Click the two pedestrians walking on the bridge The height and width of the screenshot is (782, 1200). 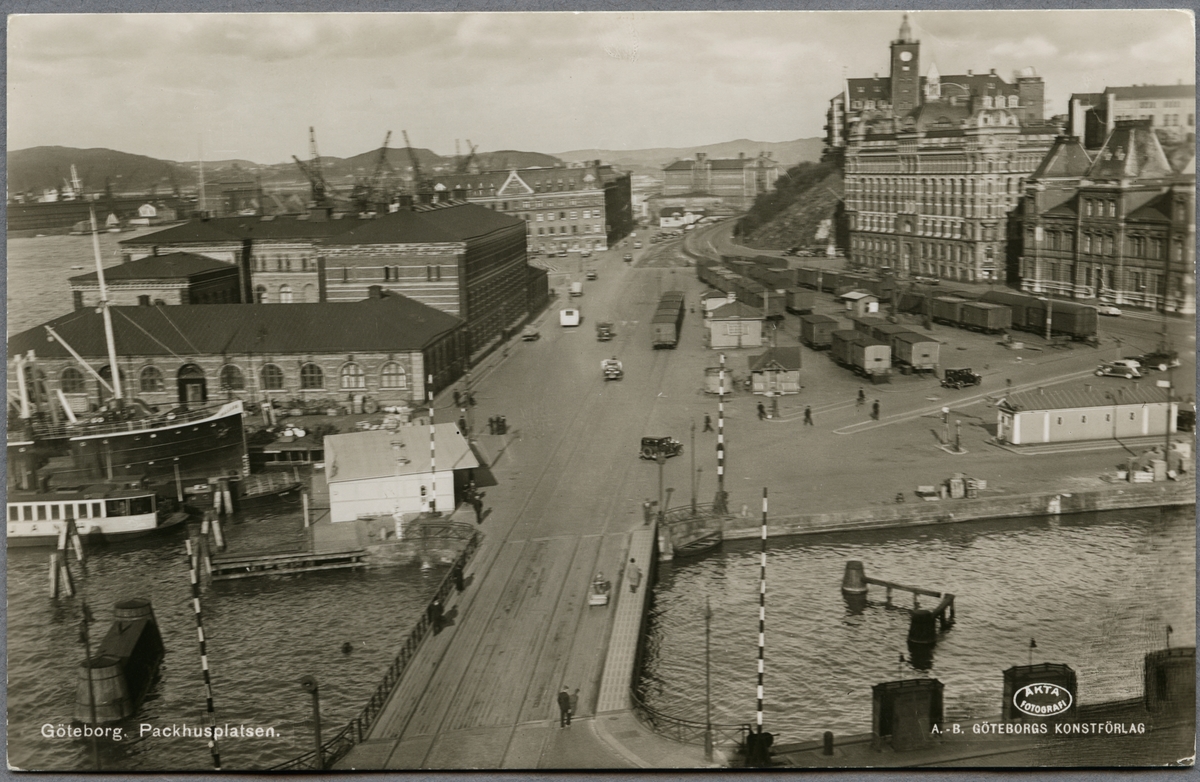pos(566,705)
